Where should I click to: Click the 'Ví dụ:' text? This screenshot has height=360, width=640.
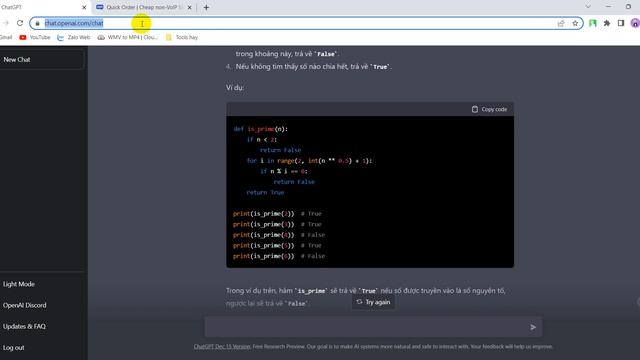point(235,88)
